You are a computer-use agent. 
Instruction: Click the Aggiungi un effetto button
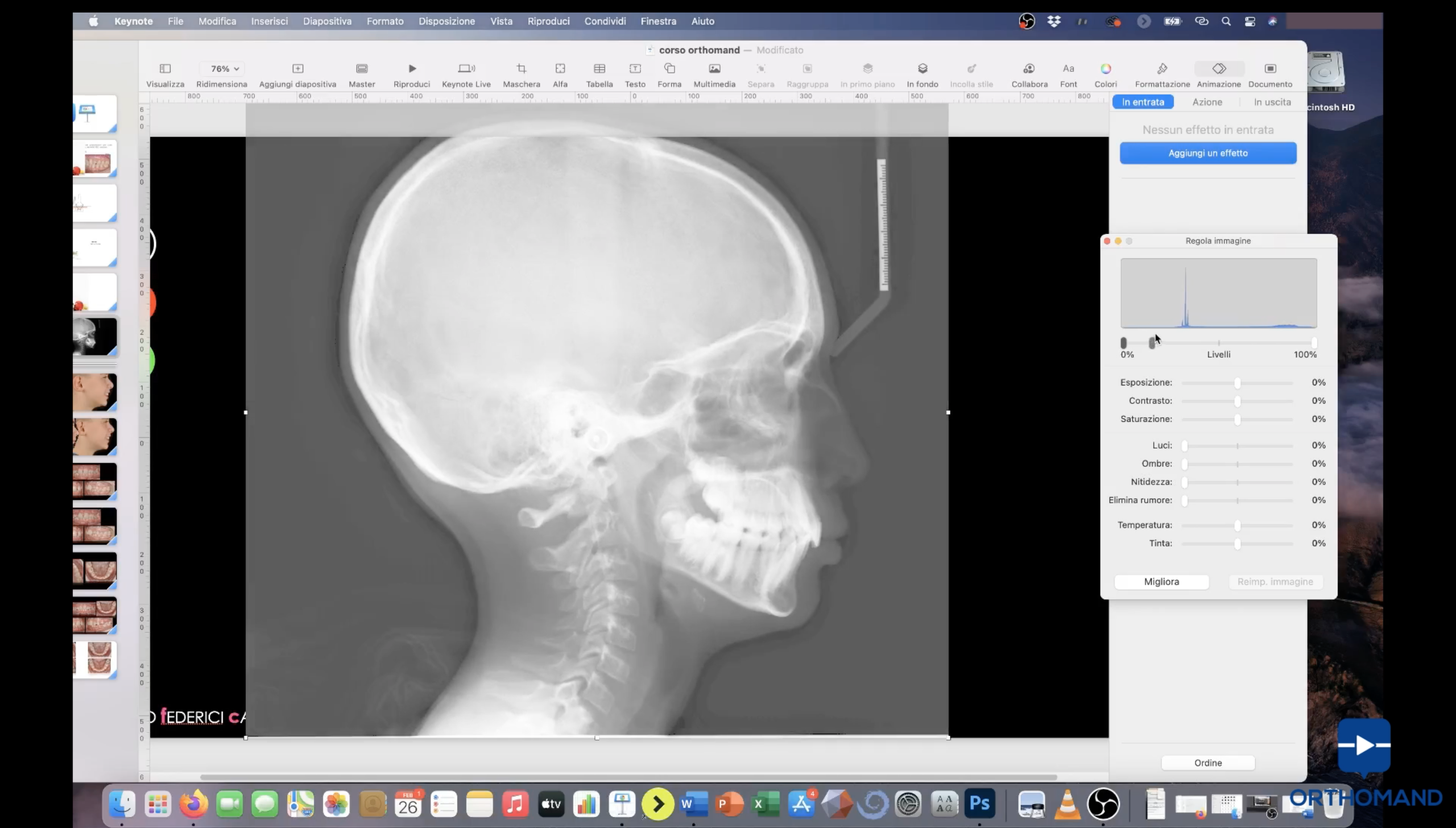(1207, 153)
